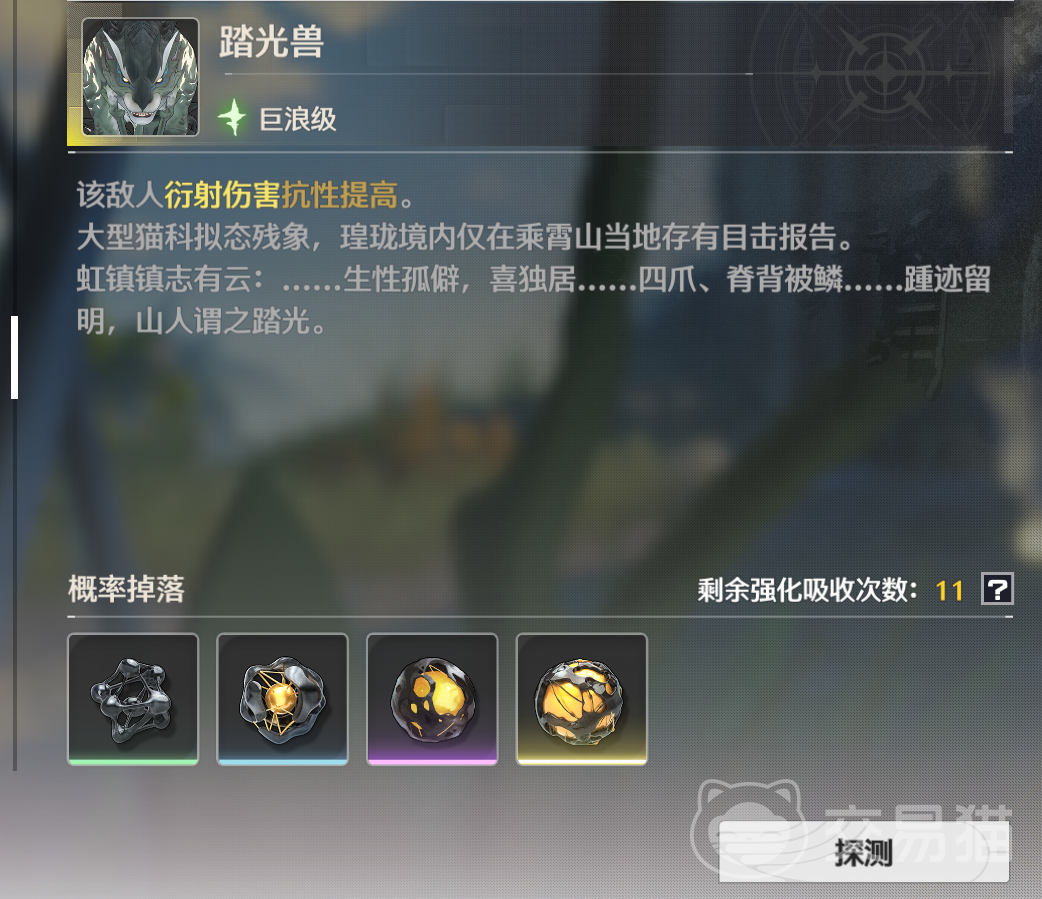Click the 巨浪级 class label
This screenshot has height=899, width=1042.
click(x=298, y=120)
